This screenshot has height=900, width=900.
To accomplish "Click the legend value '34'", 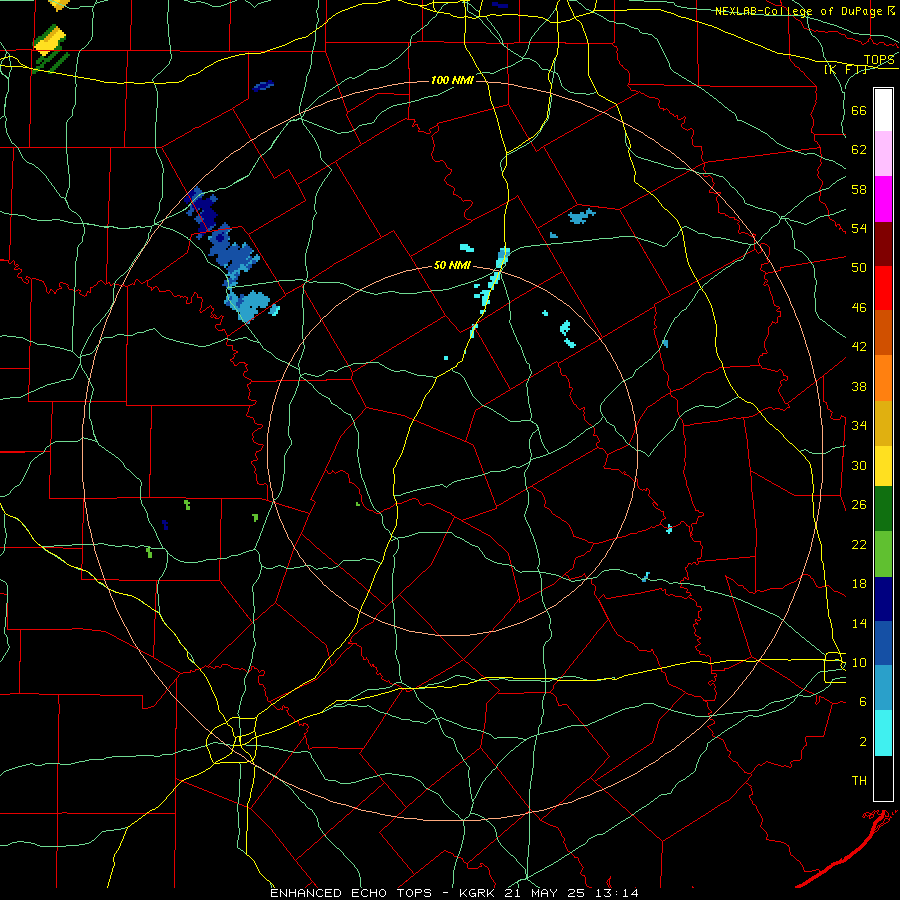I will pyautogui.click(x=859, y=426).
